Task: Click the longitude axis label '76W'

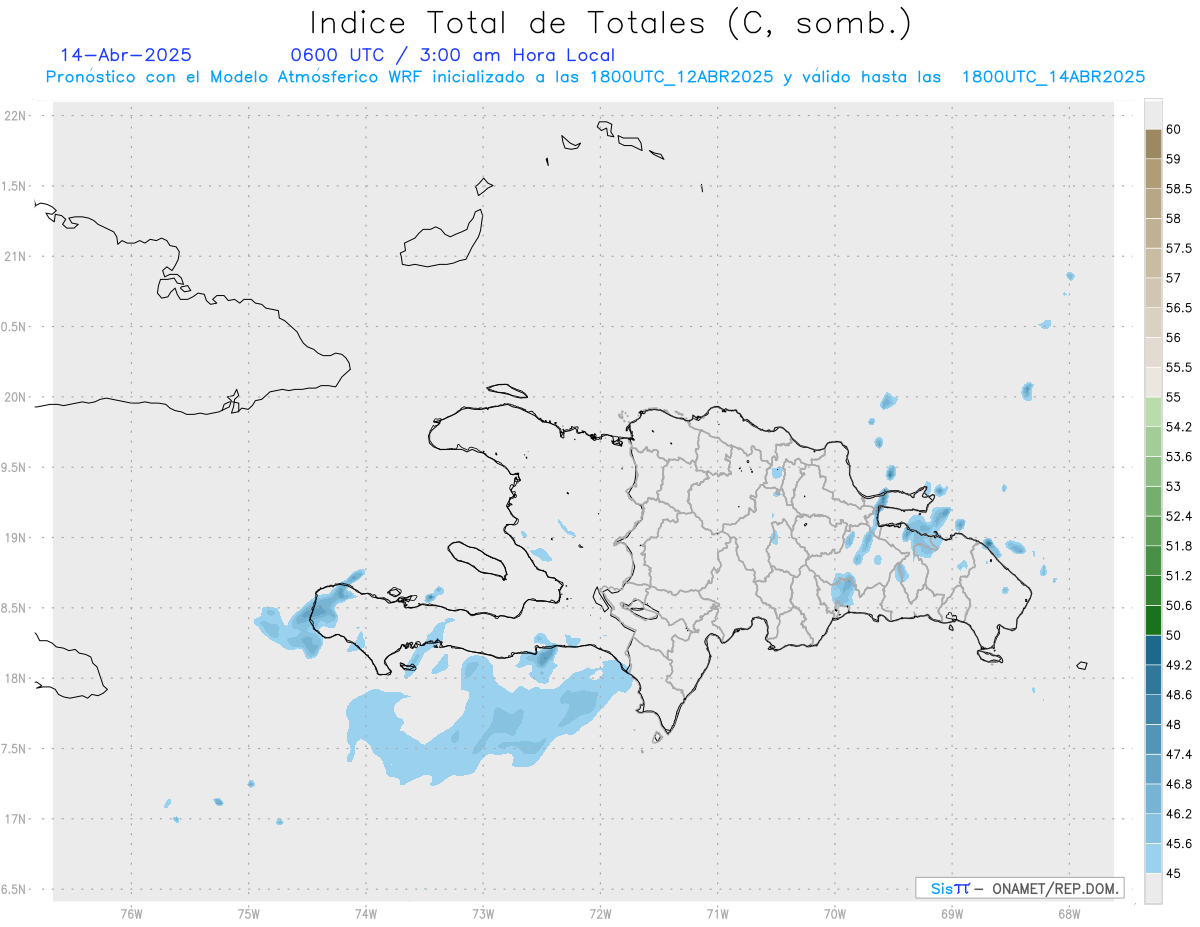Action: pyautogui.click(x=131, y=913)
